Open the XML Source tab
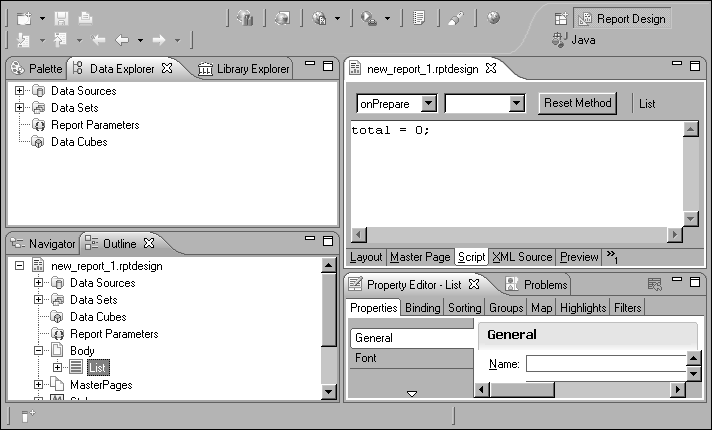 (522, 257)
